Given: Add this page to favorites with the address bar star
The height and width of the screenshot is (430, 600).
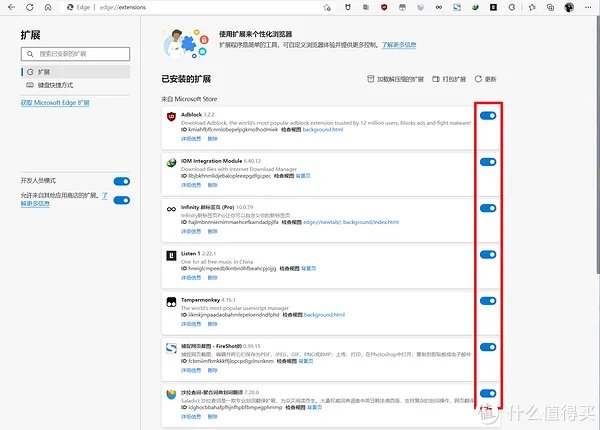Looking at the screenshot, I should (327, 7).
